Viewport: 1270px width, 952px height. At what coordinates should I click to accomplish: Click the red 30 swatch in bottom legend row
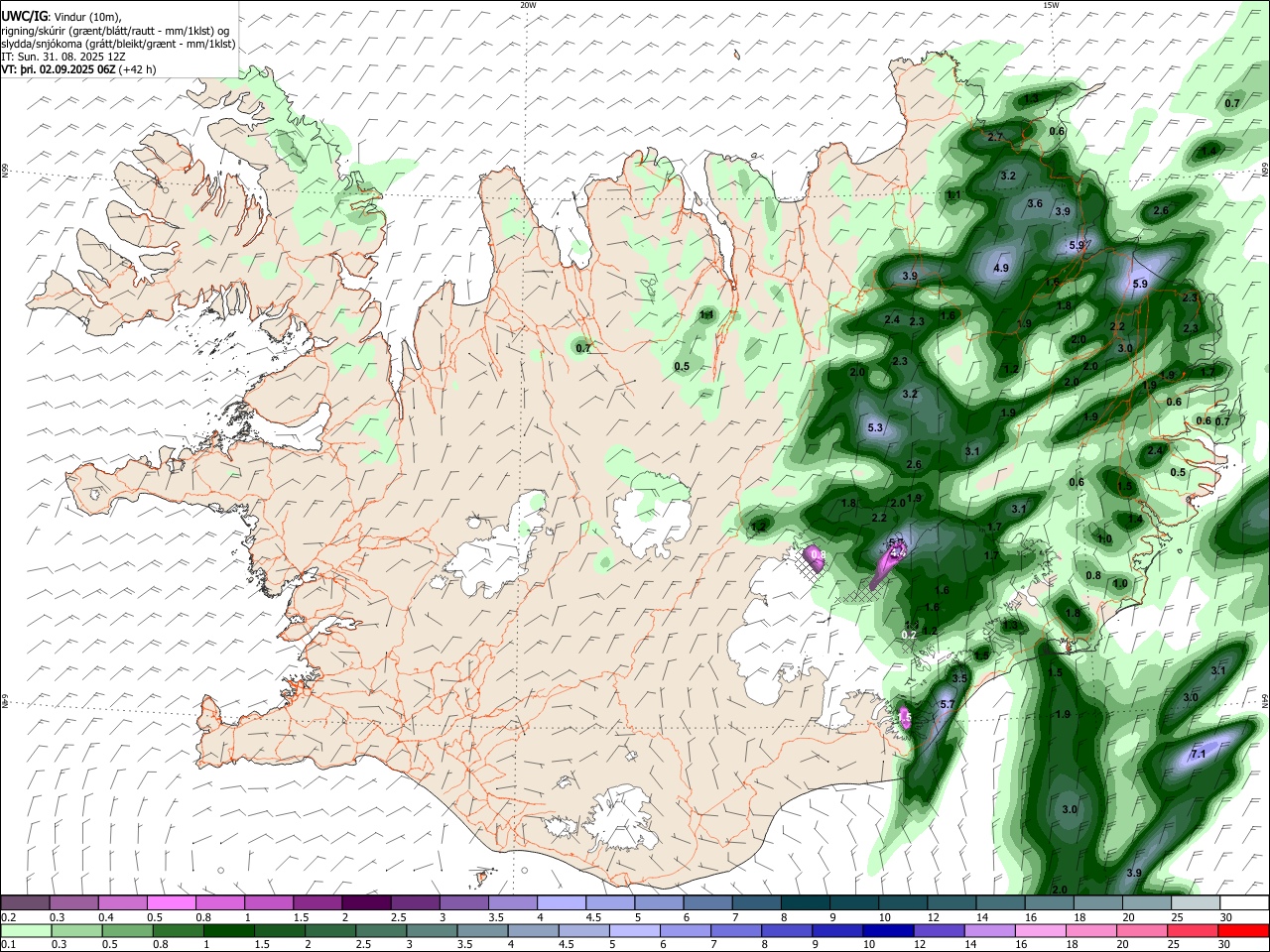pyautogui.click(x=1243, y=930)
